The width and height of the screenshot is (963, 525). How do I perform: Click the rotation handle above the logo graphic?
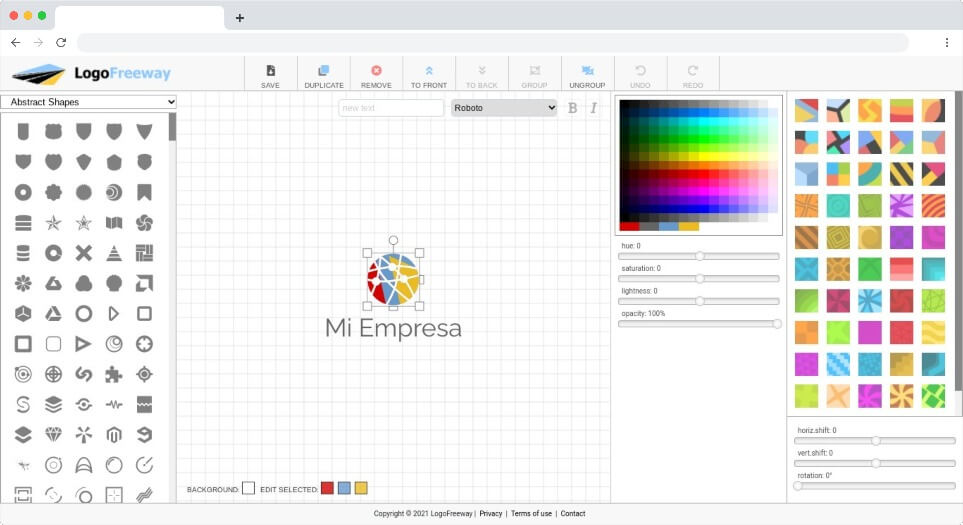[393, 240]
